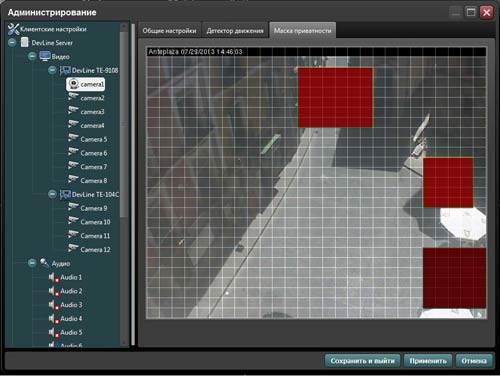Open the Клиентские настройки wrench icon

click(x=13, y=29)
